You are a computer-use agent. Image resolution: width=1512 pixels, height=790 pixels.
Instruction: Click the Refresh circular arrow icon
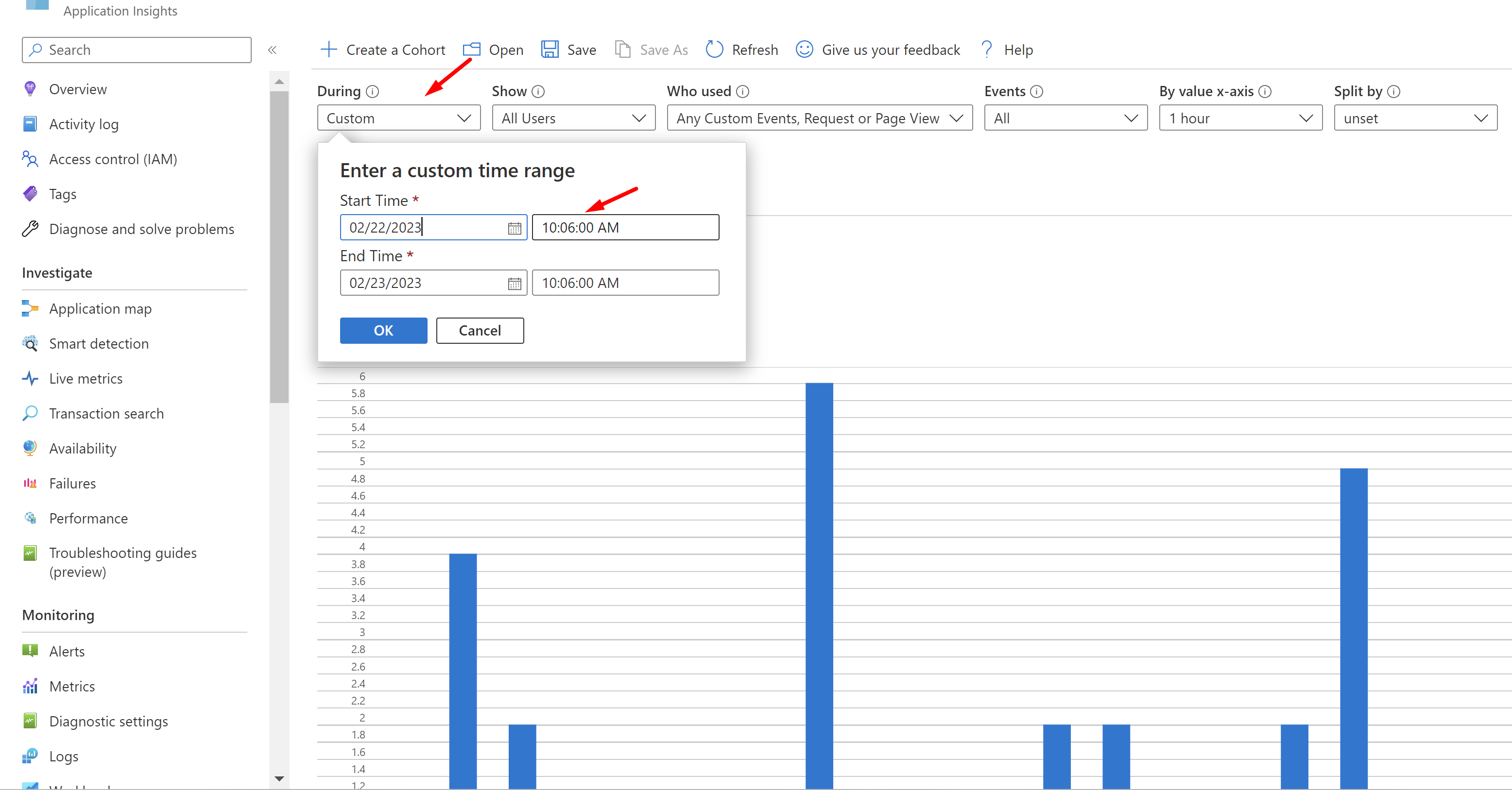714,49
